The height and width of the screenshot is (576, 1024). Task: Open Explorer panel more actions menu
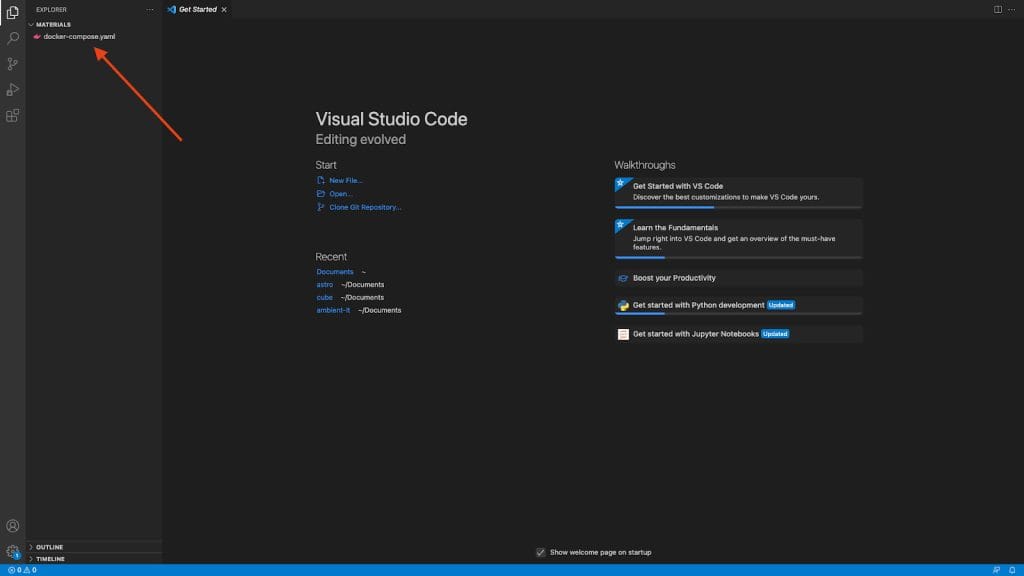click(x=150, y=9)
